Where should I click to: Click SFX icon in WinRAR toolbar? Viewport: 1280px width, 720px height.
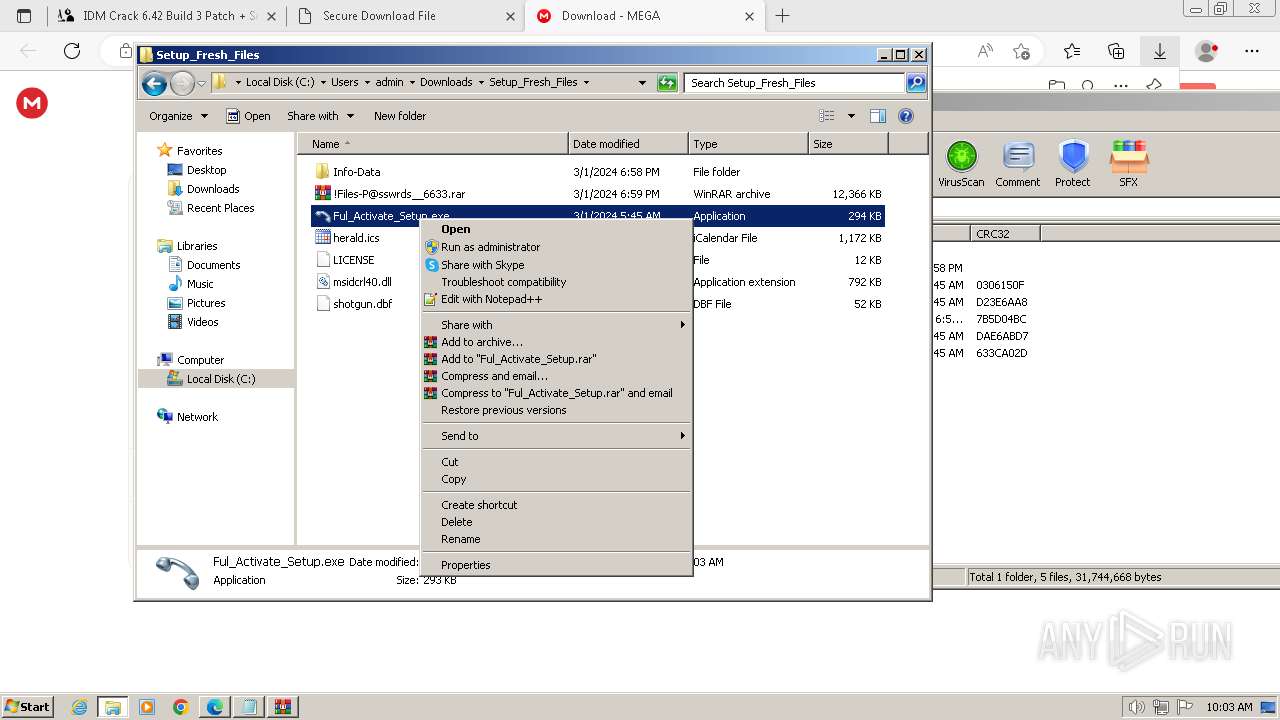pyautogui.click(x=1129, y=164)
